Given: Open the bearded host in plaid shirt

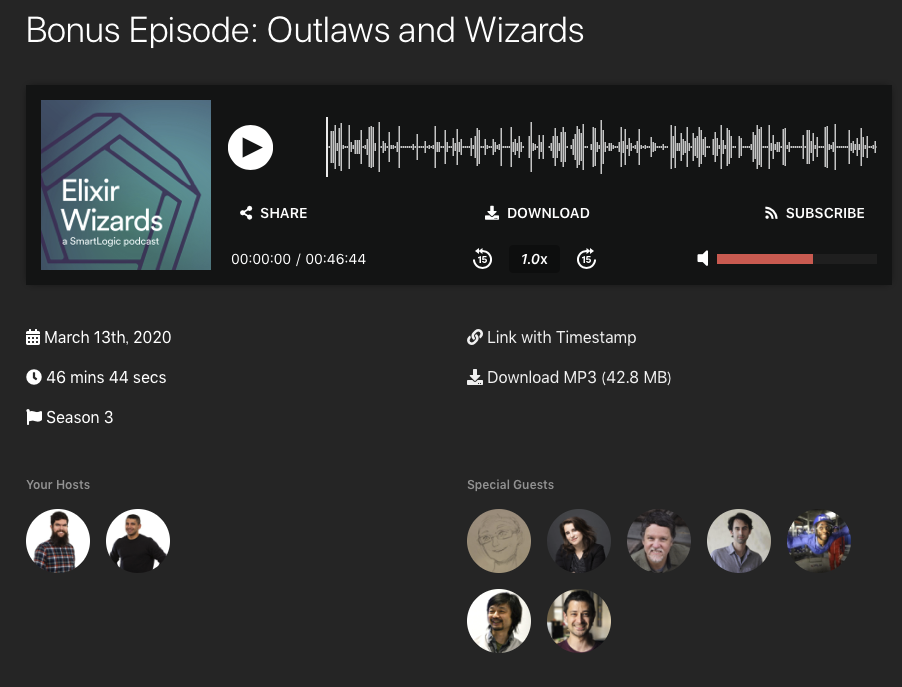Looking at the screenshot, I should (x=58, y=541).
